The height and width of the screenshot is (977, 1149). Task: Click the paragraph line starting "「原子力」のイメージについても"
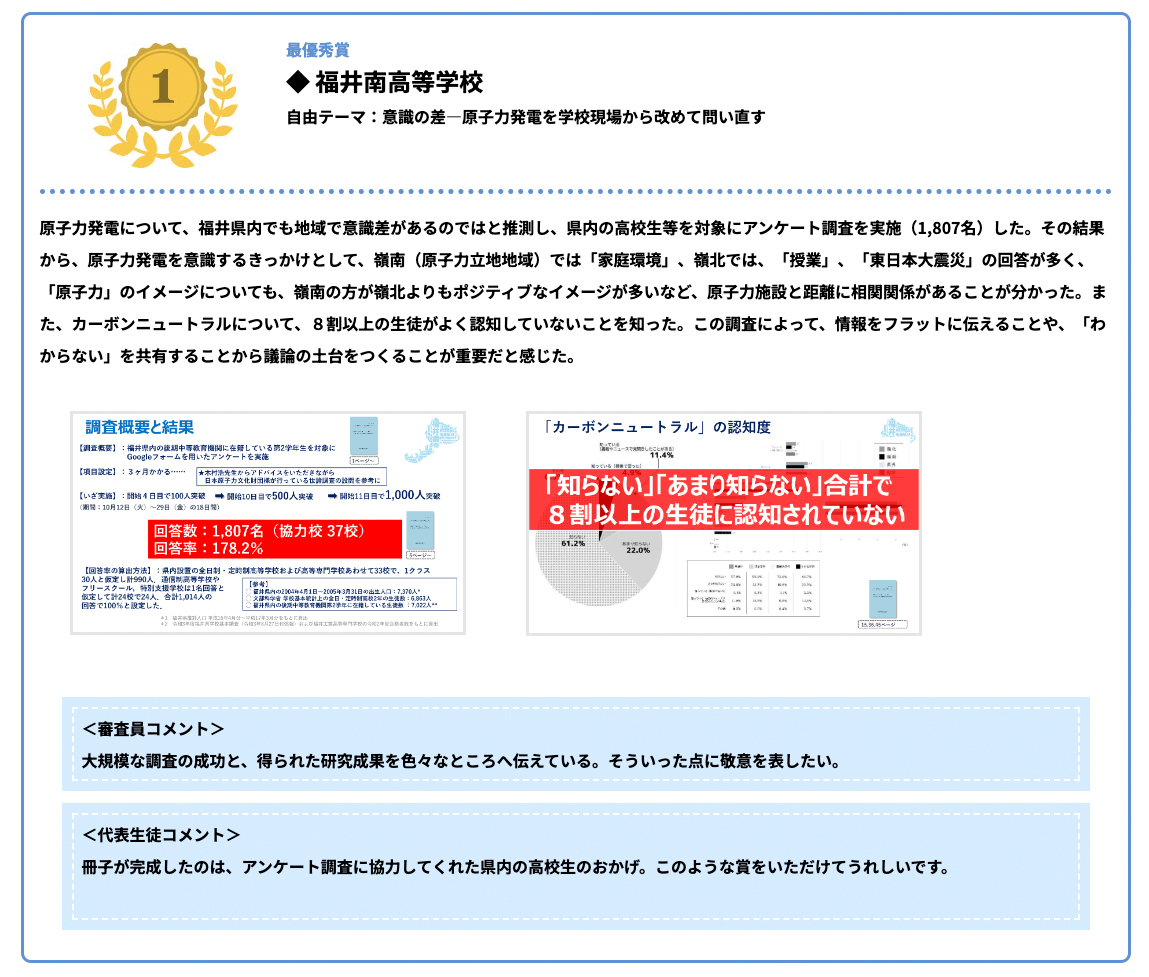[573, 292]
